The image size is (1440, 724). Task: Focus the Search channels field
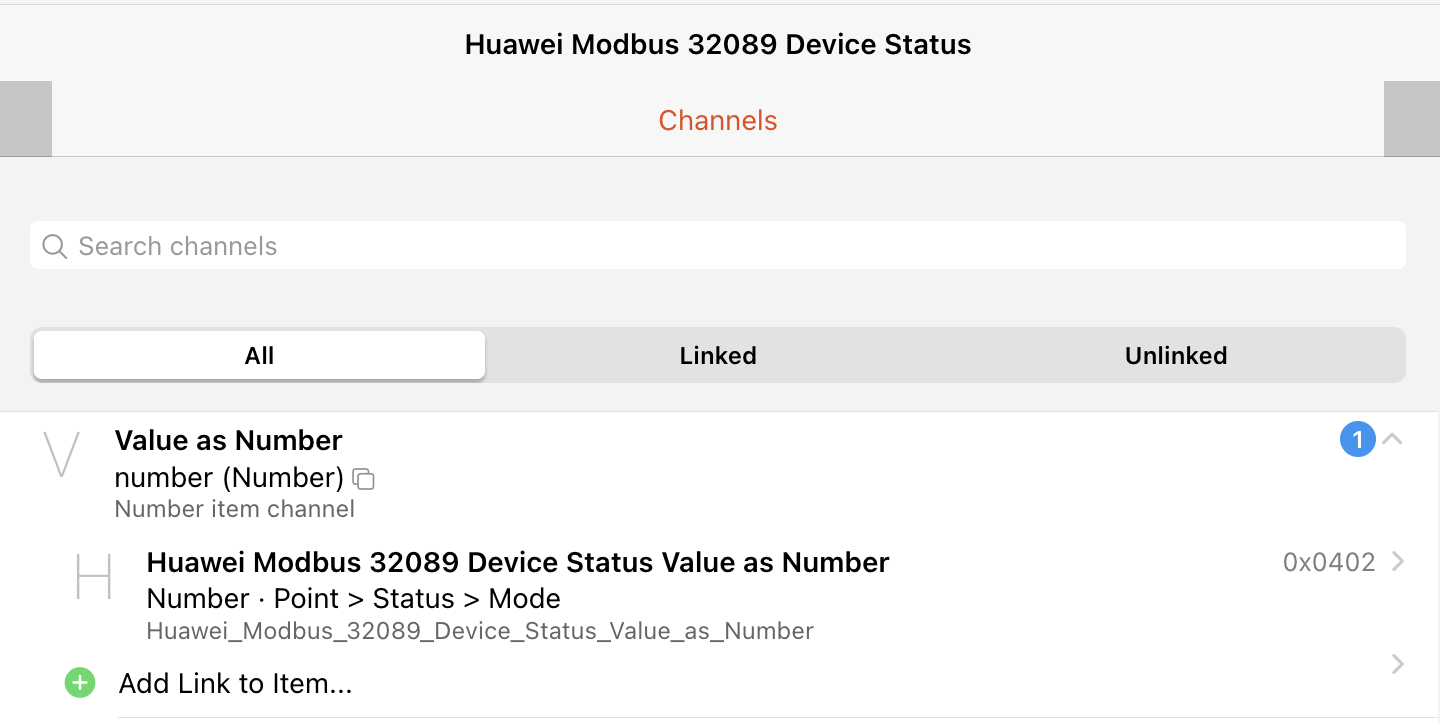[x=718, y=246]
